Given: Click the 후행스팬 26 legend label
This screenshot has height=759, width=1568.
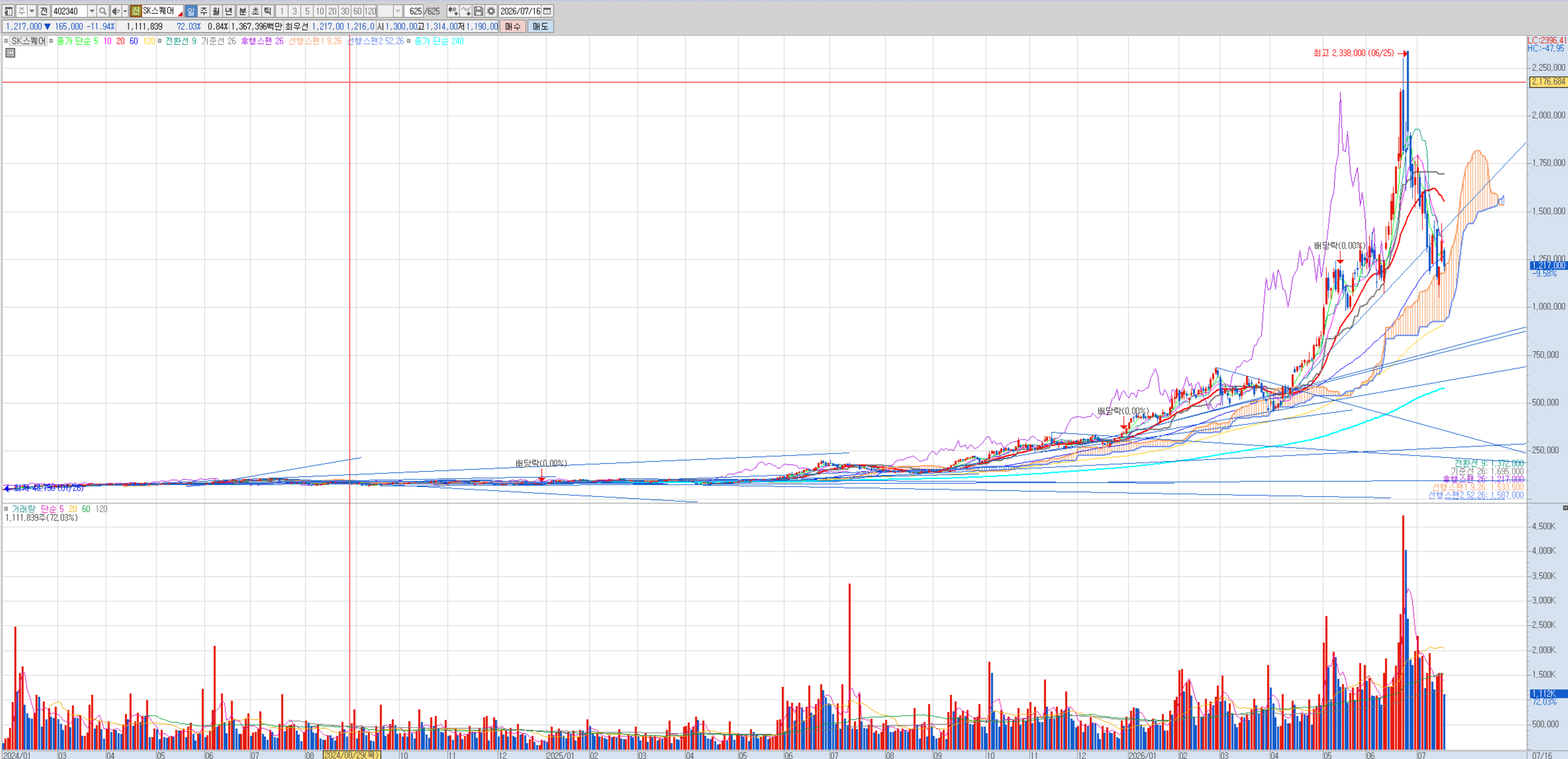Looking at the screenshot, I should (x=262, y=41).
